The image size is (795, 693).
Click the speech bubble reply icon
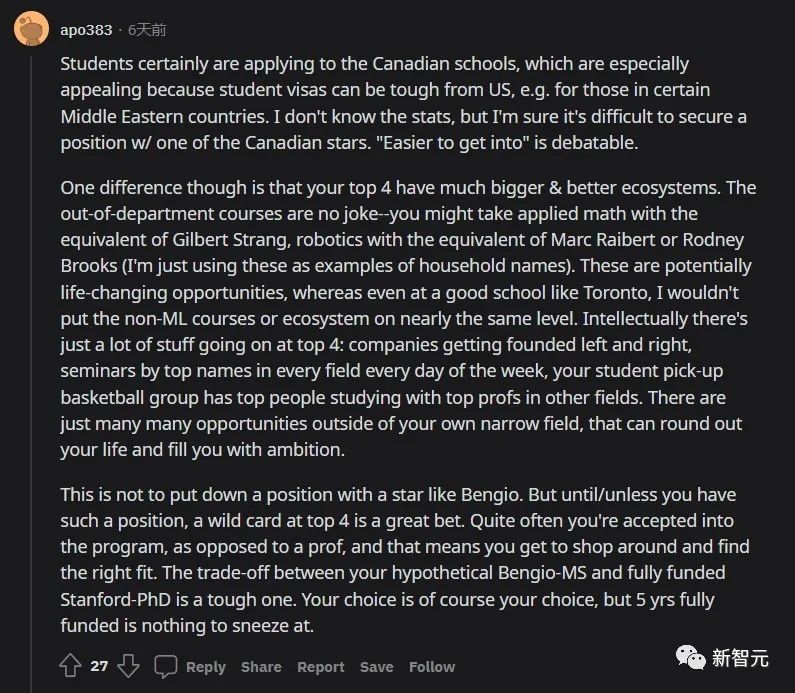tap(166, 666)
